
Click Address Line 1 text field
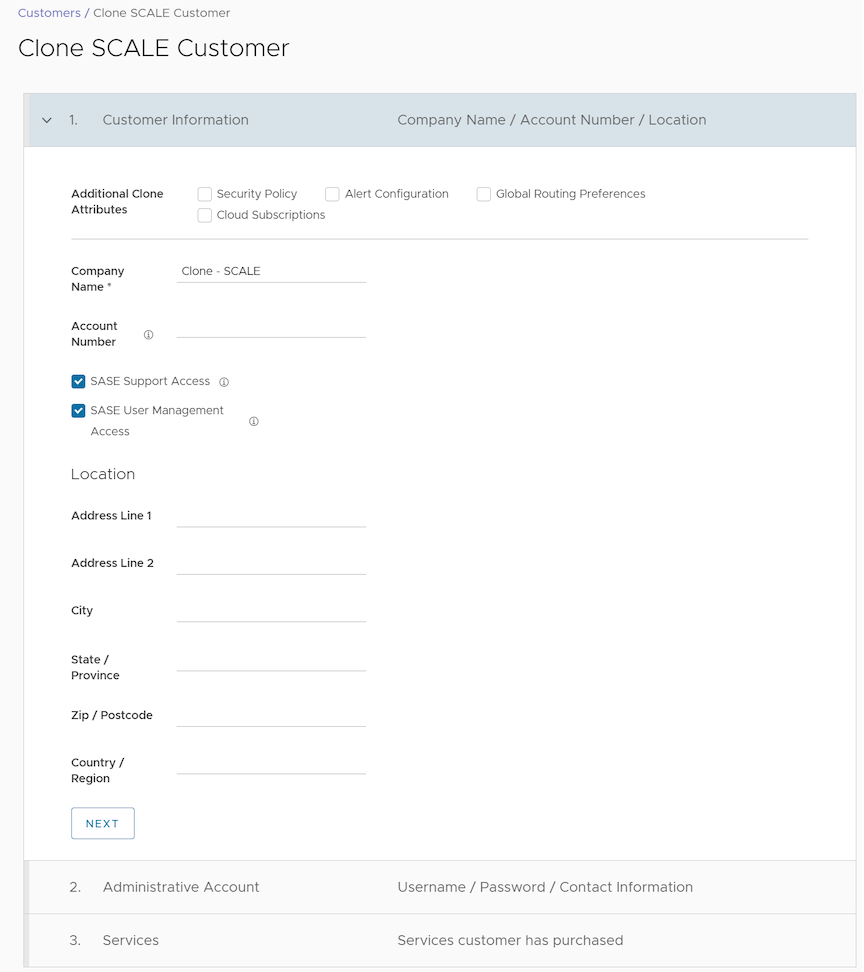coord(271,516)
